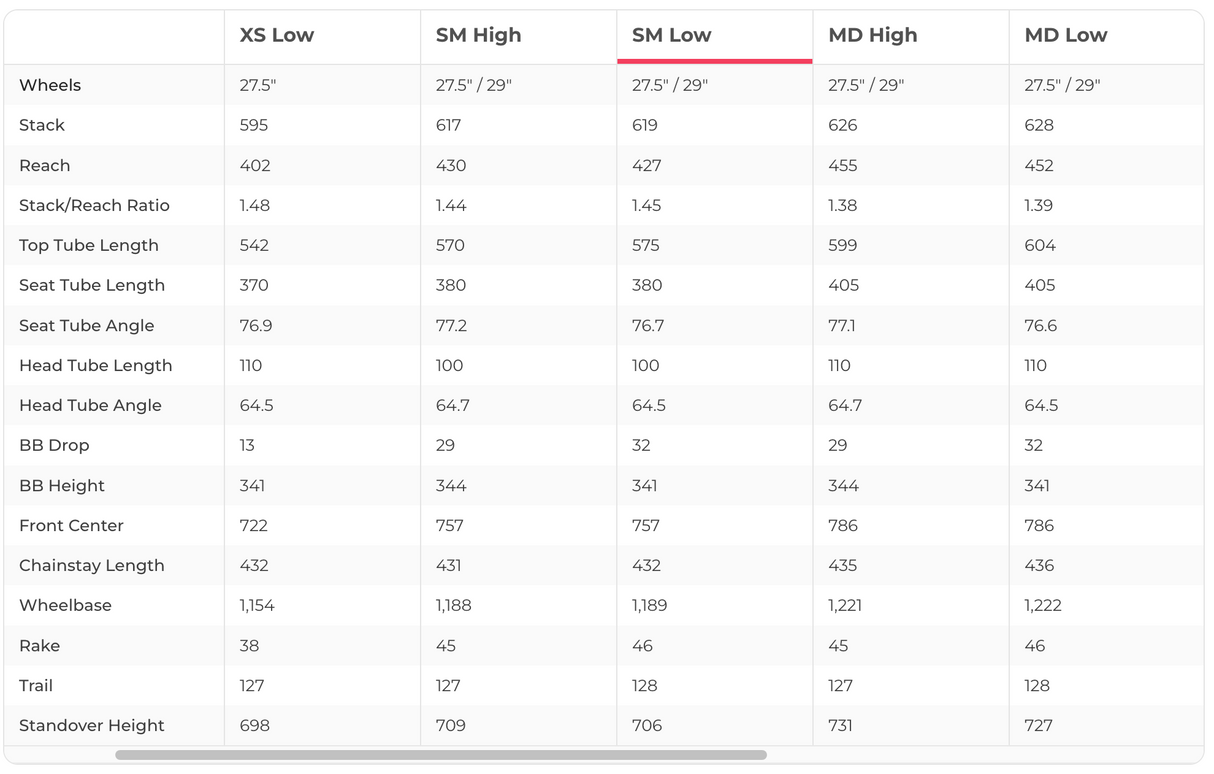The height and width of the screenshot is (774, 1214).
Task: Click the Stack/Reach Ratio row label
Action: tap(94, 205)
